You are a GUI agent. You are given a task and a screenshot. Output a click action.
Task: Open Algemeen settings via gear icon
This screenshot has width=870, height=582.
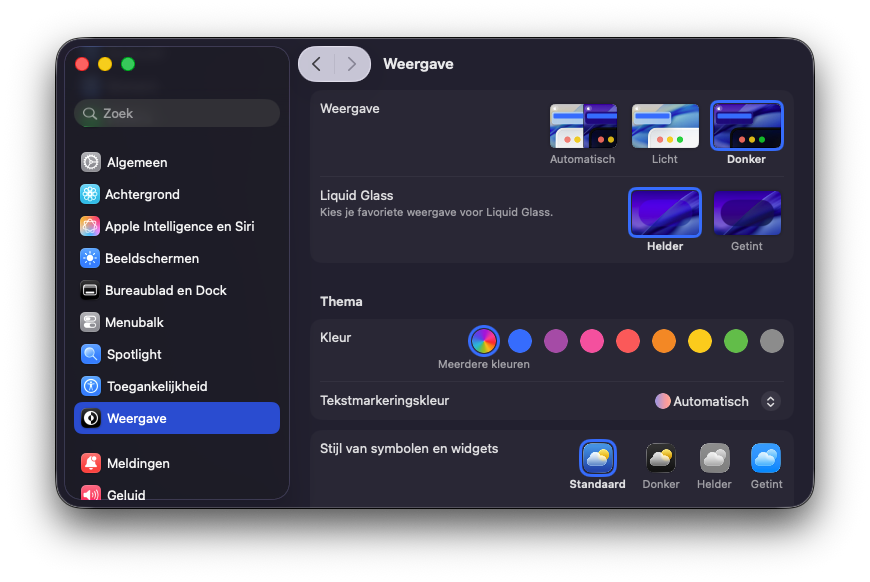pos(91,162)
